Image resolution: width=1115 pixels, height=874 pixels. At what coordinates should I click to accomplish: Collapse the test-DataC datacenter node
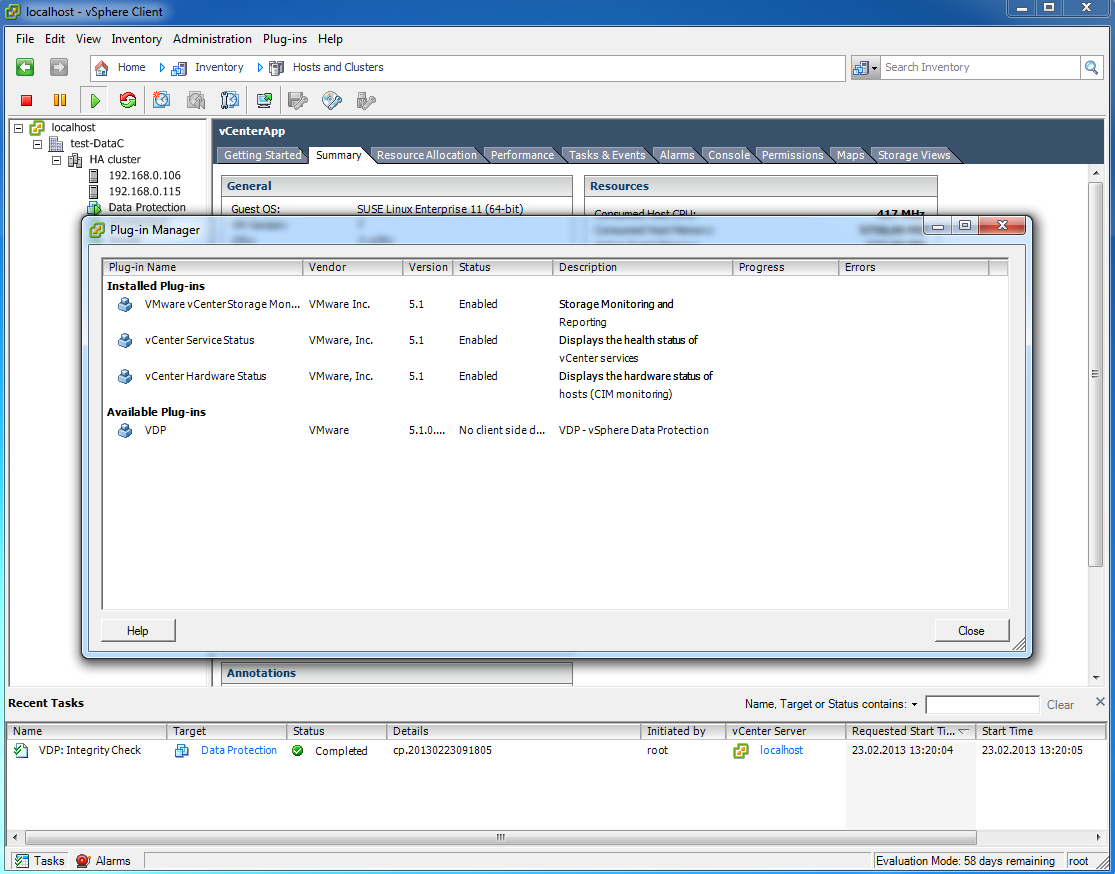click(x=38, y=144)
